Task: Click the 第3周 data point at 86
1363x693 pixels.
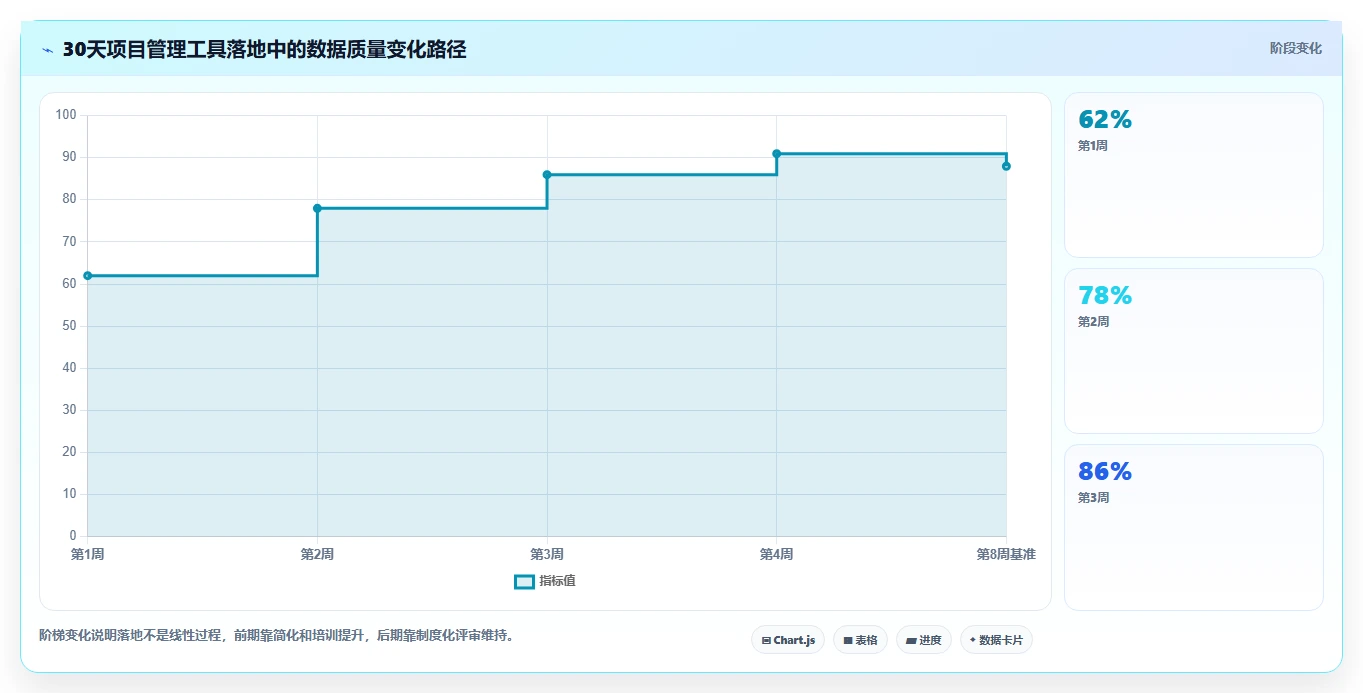Action: point(547,174)
